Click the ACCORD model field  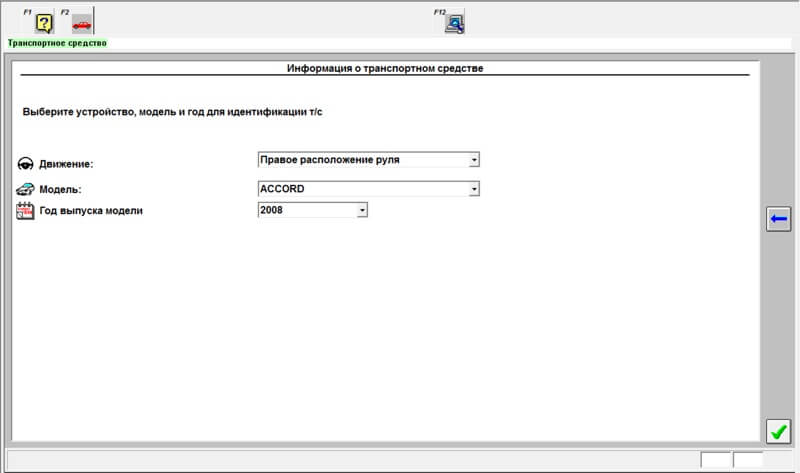tap(368, 189)
